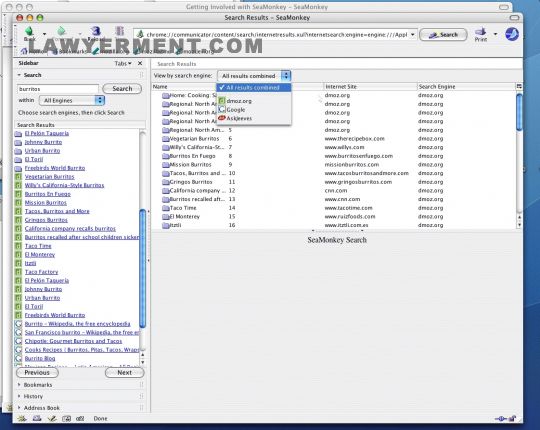Click the chrome:// URL address field
Viewport: 540px width, 430px height.
(x=276, y=34)
